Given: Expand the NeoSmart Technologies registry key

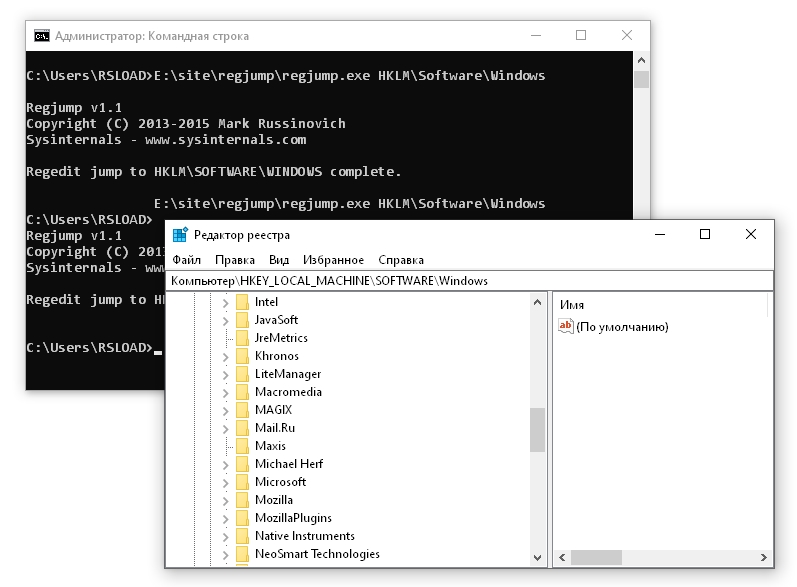Looking at the screenshot, I should pos(226,555).
